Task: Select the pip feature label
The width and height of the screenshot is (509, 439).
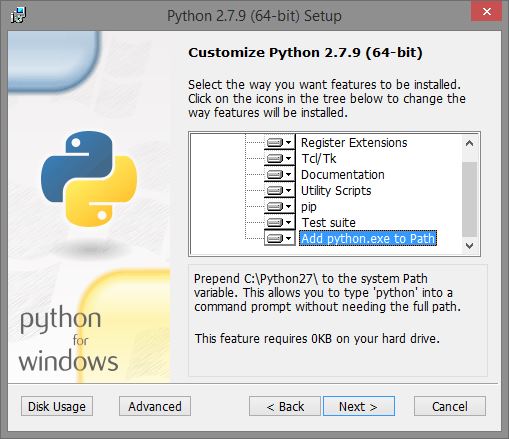Action: pyautogui.click(x=309, y=207)
